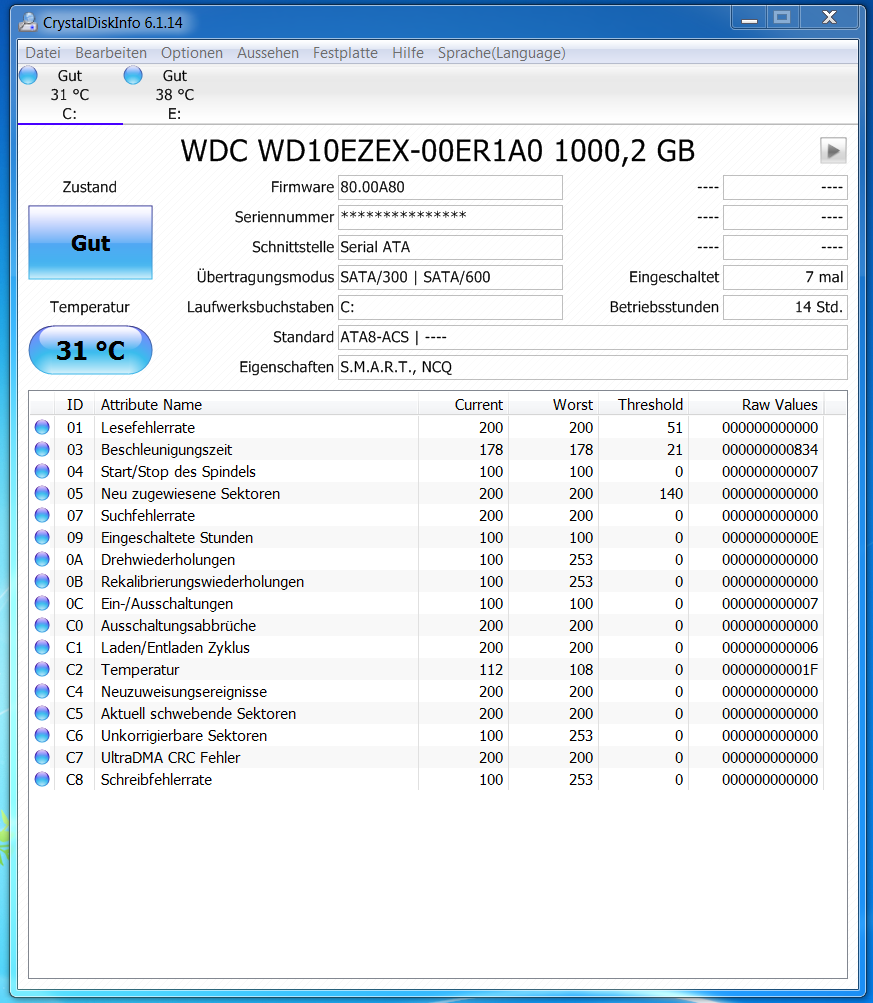Click the blue Gut health status button

click(x=90, y=242)
